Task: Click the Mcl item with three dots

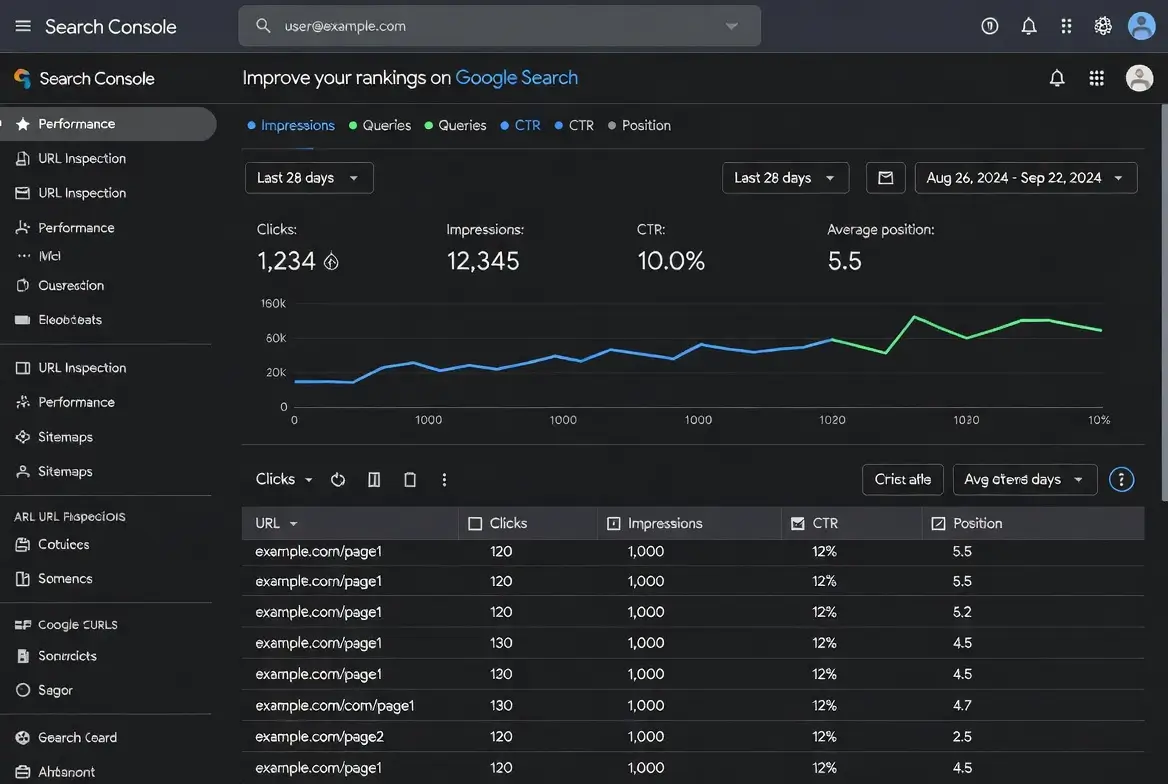Action: click(x=39, y=256)
